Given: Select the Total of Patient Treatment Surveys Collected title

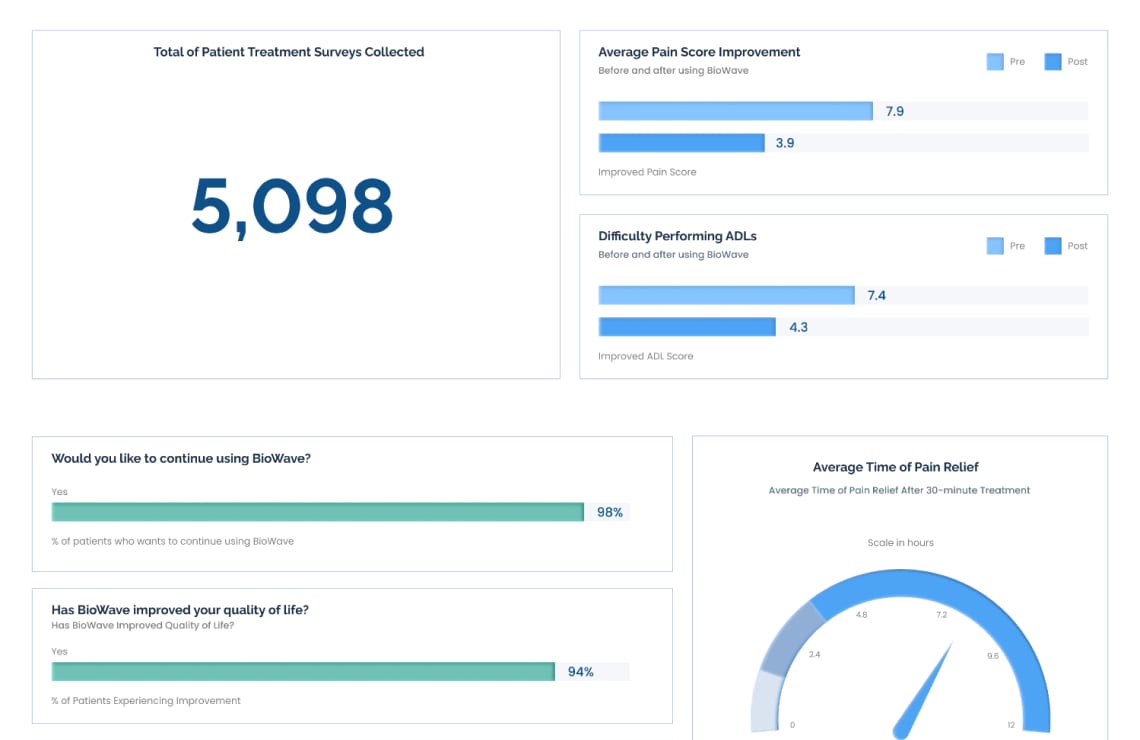Looking at the screenshot, I should (x=289, y=52).
